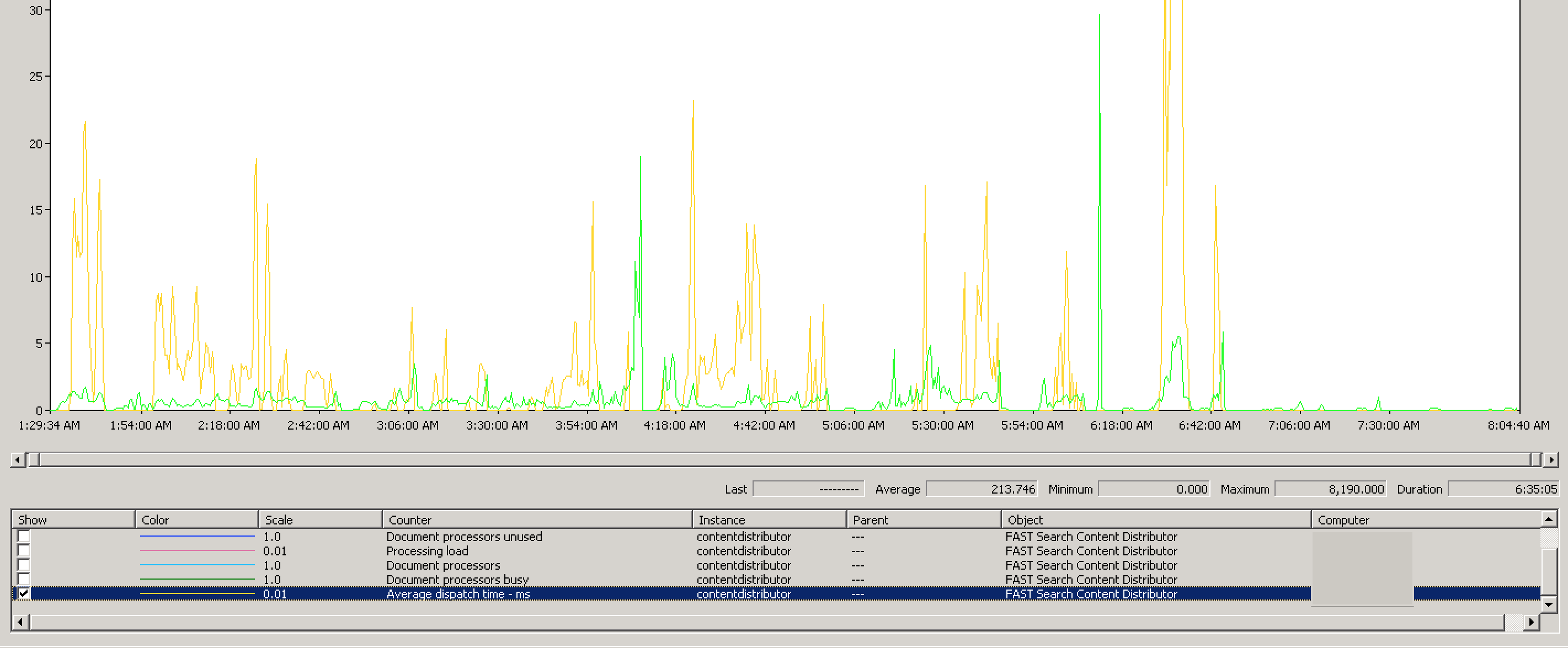1568x648 pixels.
Task: Click the time range scrollbar left arrow
Action: coord(18,459)
